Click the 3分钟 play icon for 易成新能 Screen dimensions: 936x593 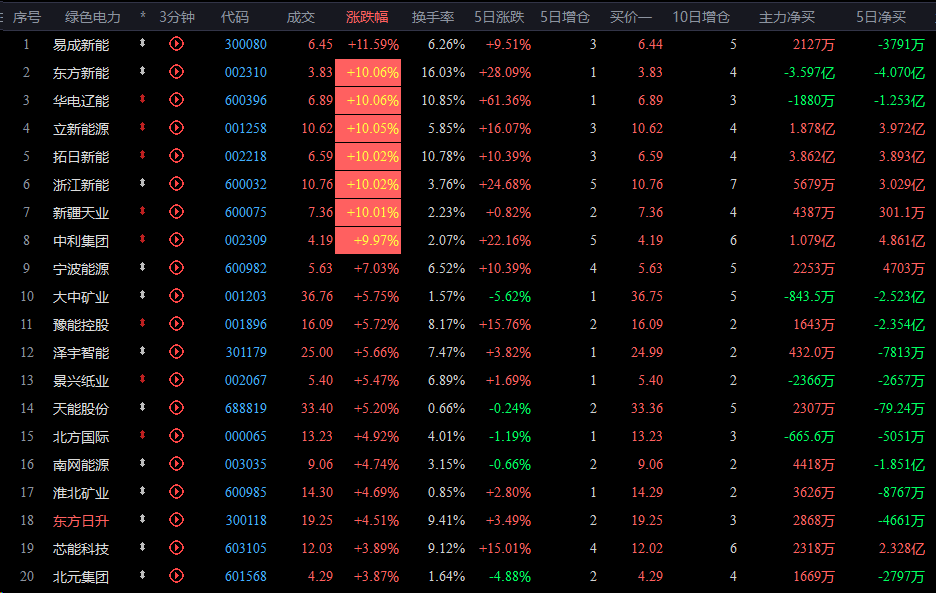pyautogui.click(x=177, y=44)
